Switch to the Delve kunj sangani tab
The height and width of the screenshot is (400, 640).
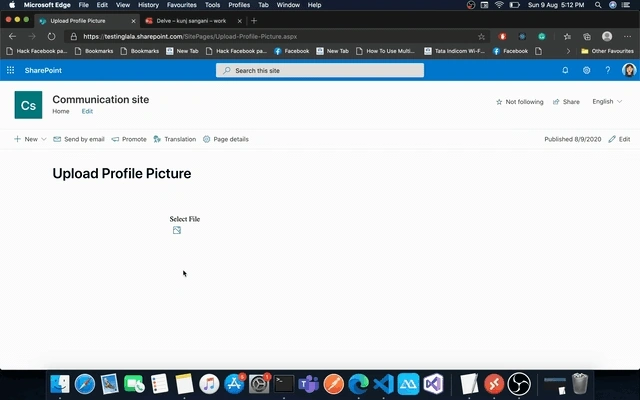click(x=193, y=21)
